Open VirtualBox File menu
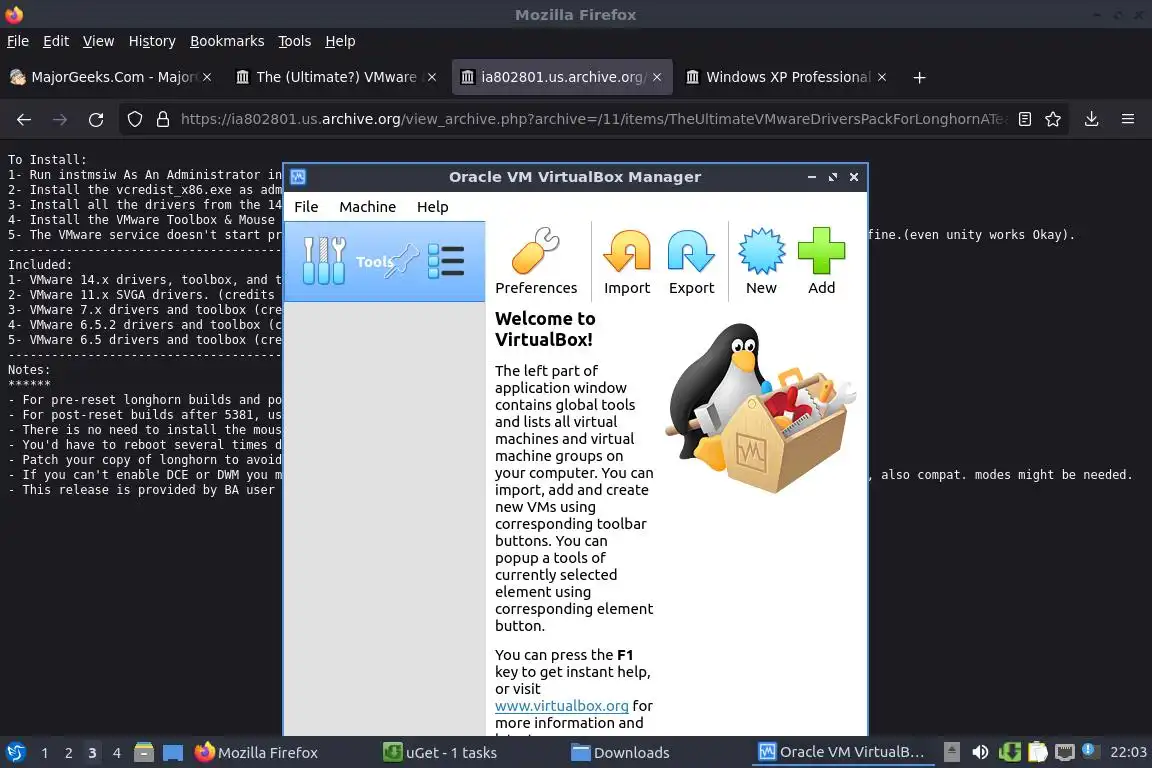 306,207
